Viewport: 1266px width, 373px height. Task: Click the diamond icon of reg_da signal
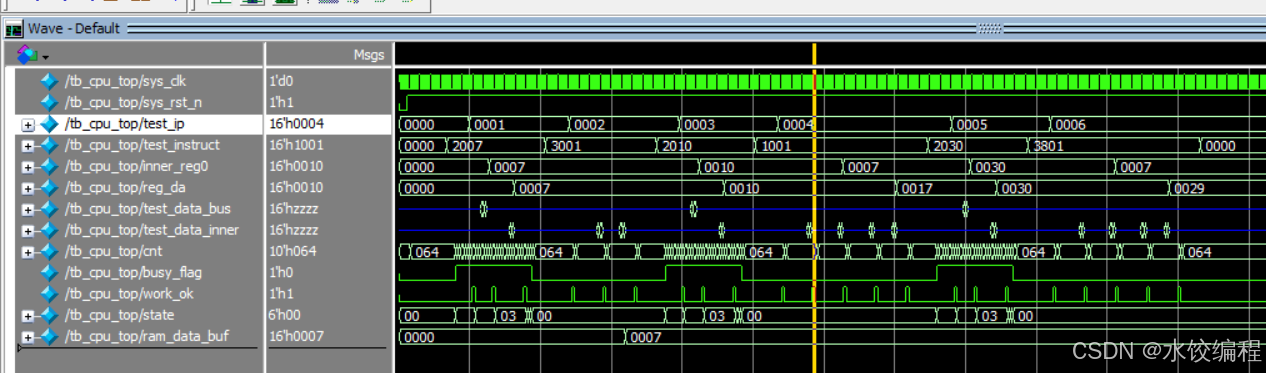coord(49,188)
